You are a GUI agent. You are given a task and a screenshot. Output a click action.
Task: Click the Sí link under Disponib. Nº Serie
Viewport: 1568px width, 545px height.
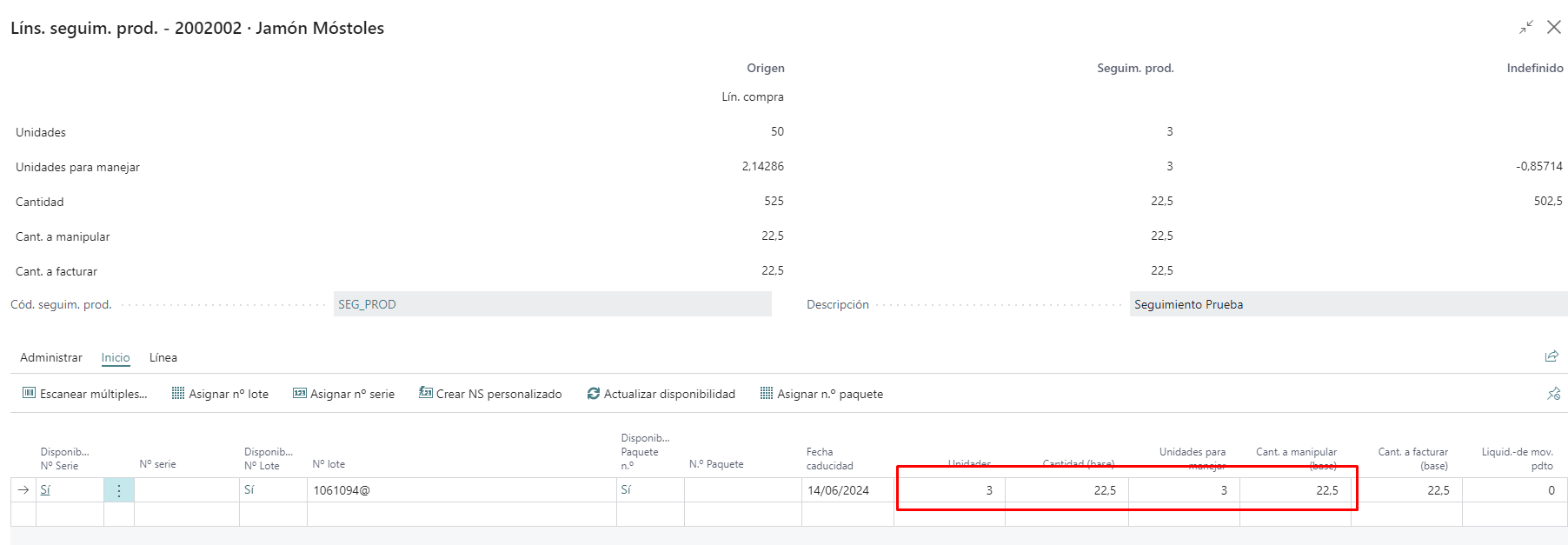click(45, 490)
